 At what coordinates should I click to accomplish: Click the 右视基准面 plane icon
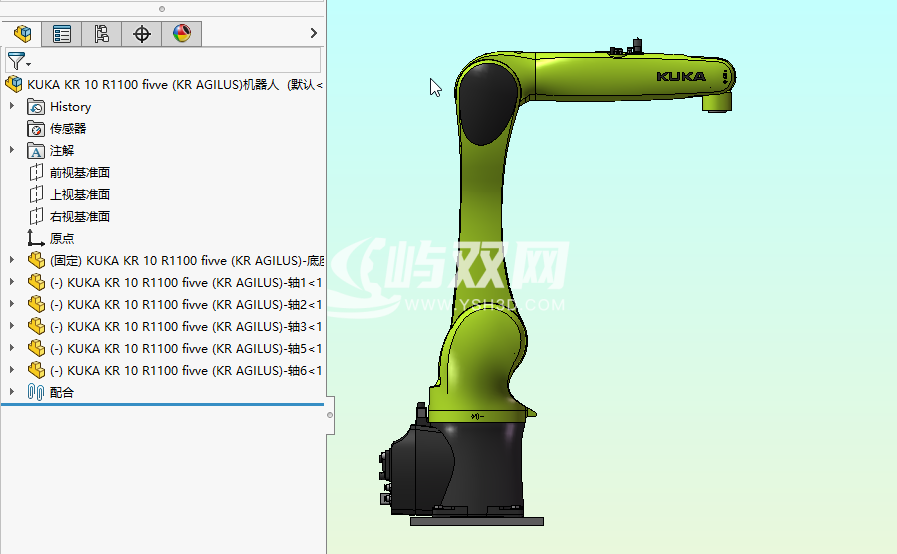[x=36, y=216]
